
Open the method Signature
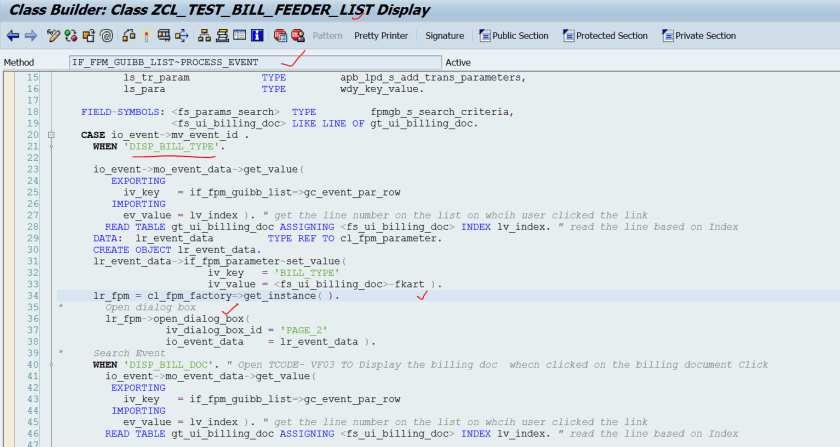[445, 36]
